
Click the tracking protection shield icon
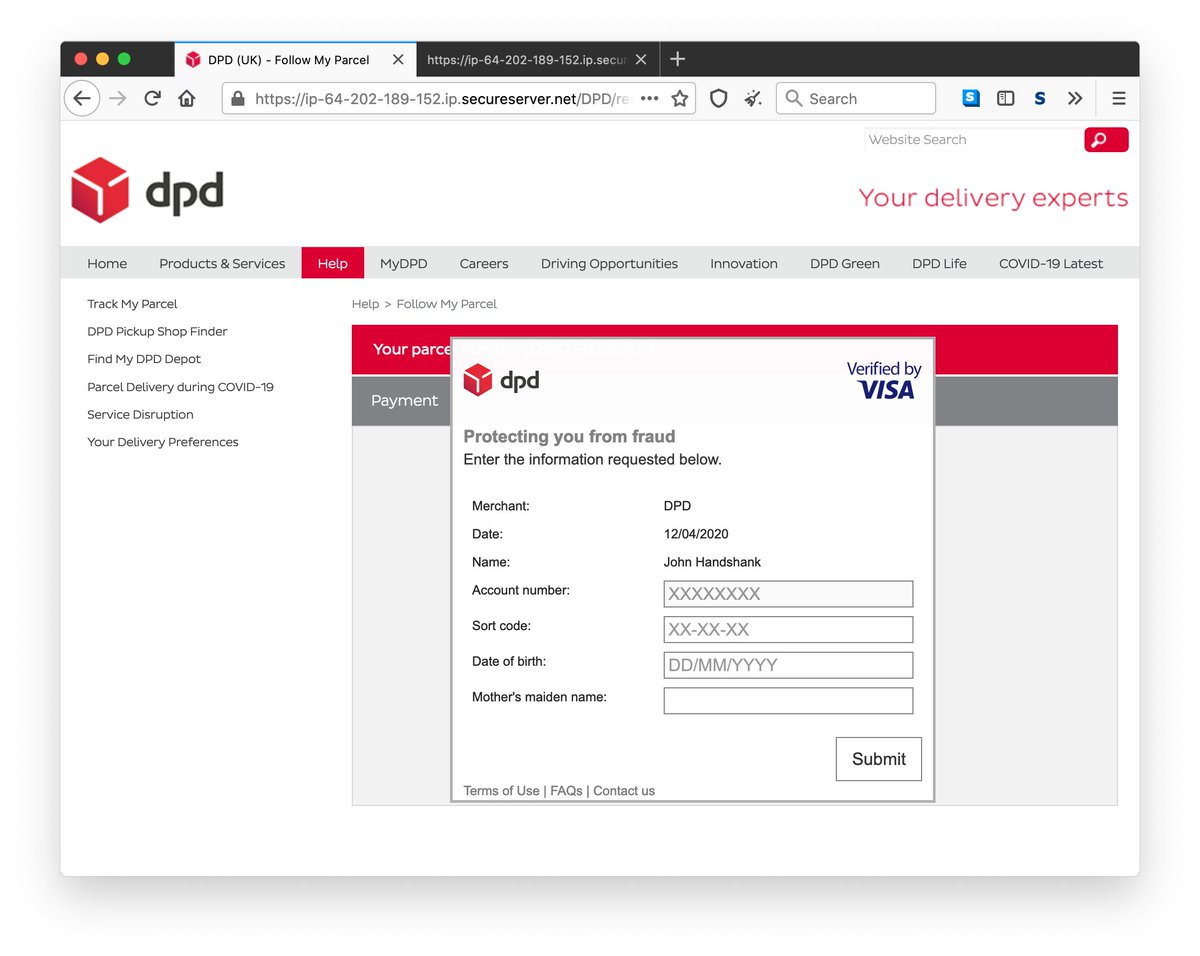[718, 98]
